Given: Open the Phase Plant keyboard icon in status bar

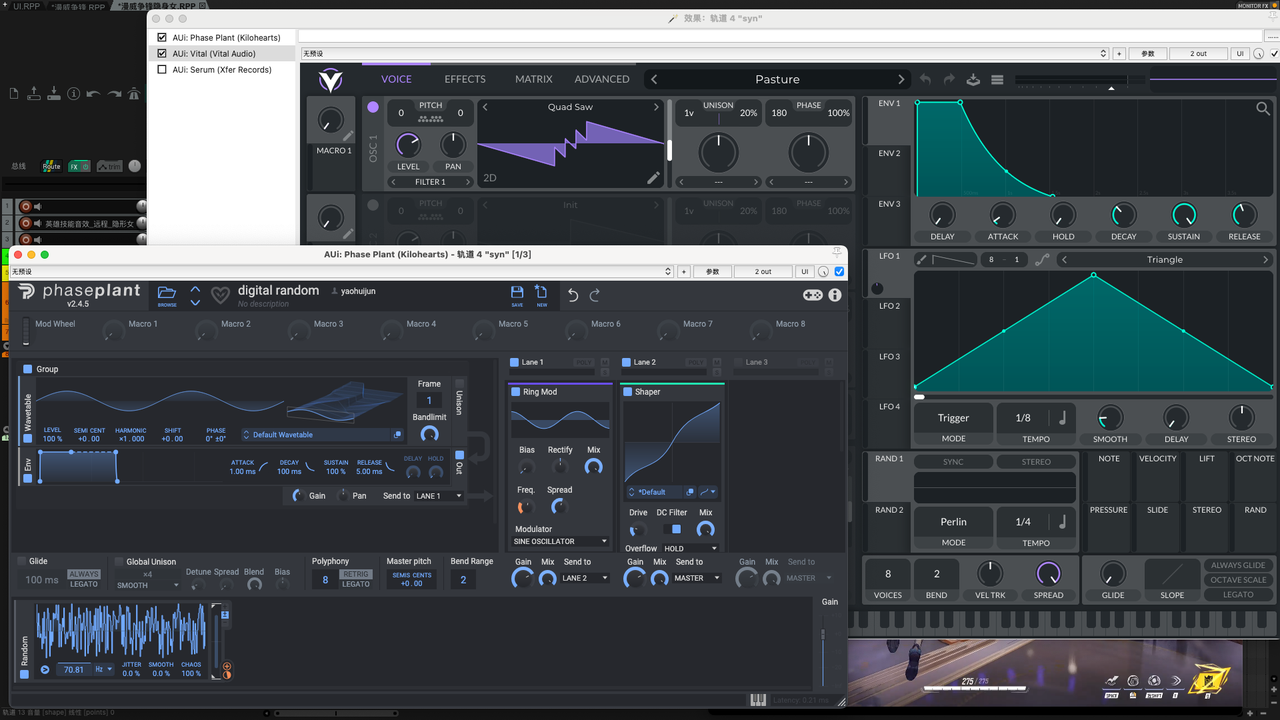Looking at the screenshot, I should (x=758, y=700).
